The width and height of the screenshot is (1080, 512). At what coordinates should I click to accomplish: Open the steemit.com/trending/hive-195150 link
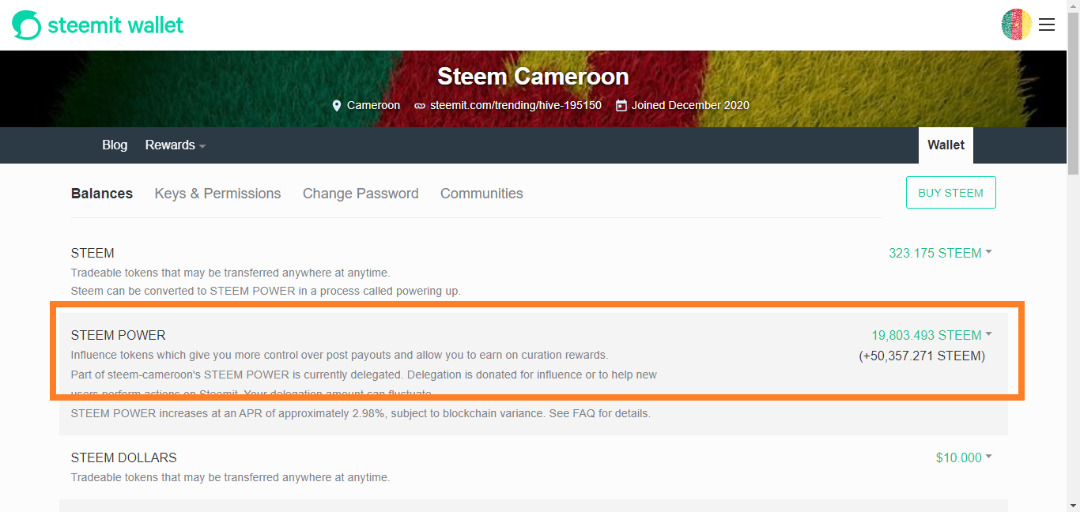[516, 106]
